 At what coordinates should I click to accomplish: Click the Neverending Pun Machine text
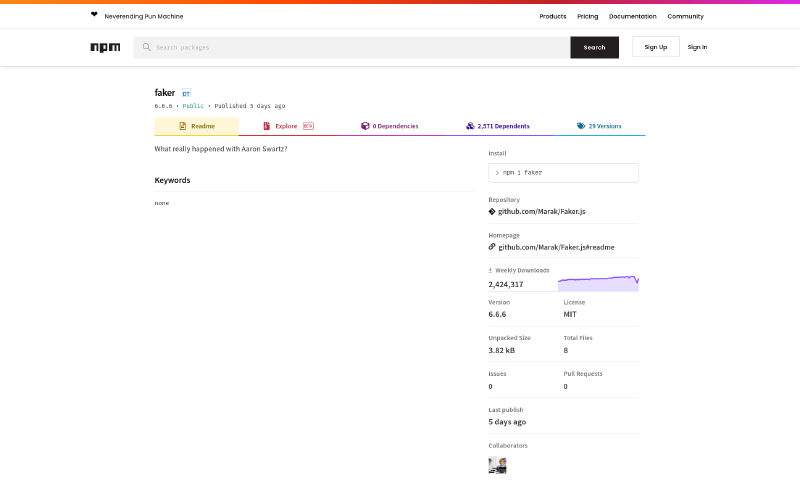click(144, 16)
